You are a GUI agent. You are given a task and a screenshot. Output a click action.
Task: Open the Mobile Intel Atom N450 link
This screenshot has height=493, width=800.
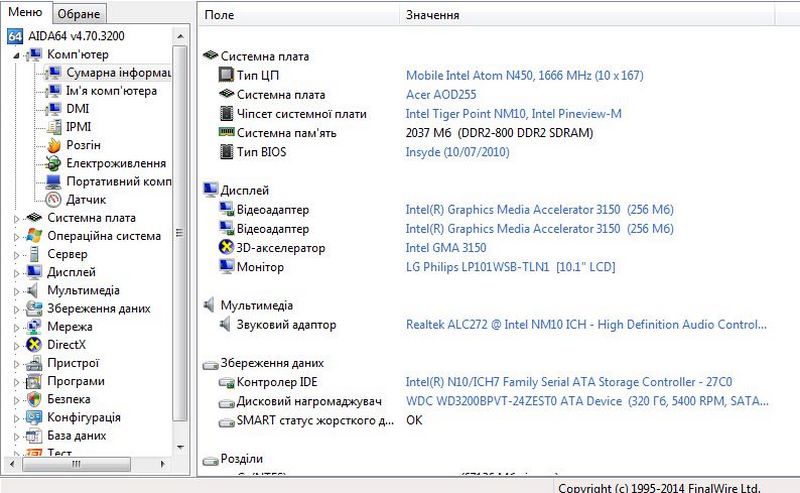click(x=524, y=76)
